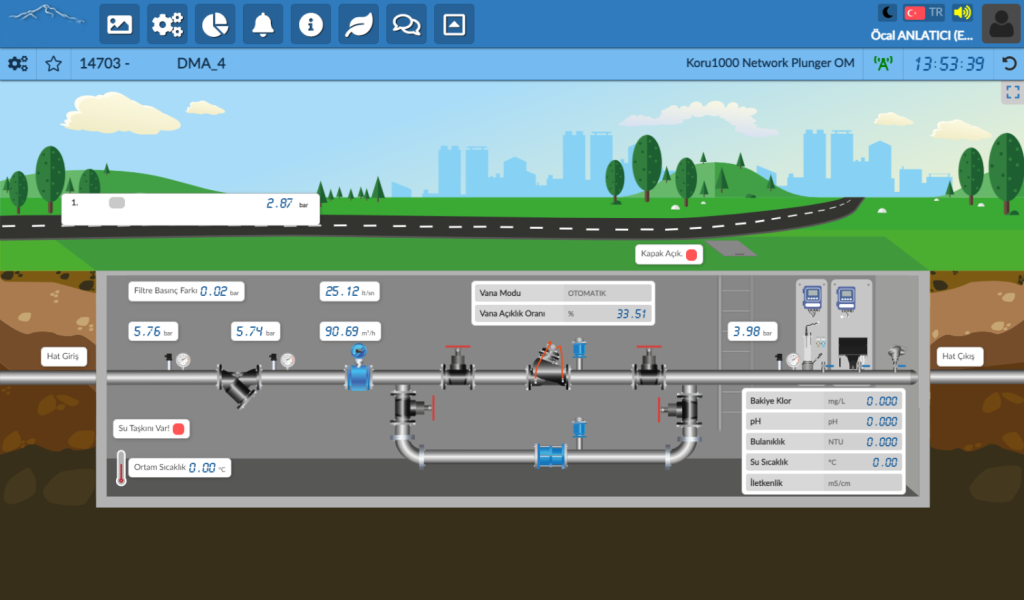Open the user profile avatar menu
Image resolution: width=1024 pixels, height=600 pixels.
click(x=1001, y=24)
